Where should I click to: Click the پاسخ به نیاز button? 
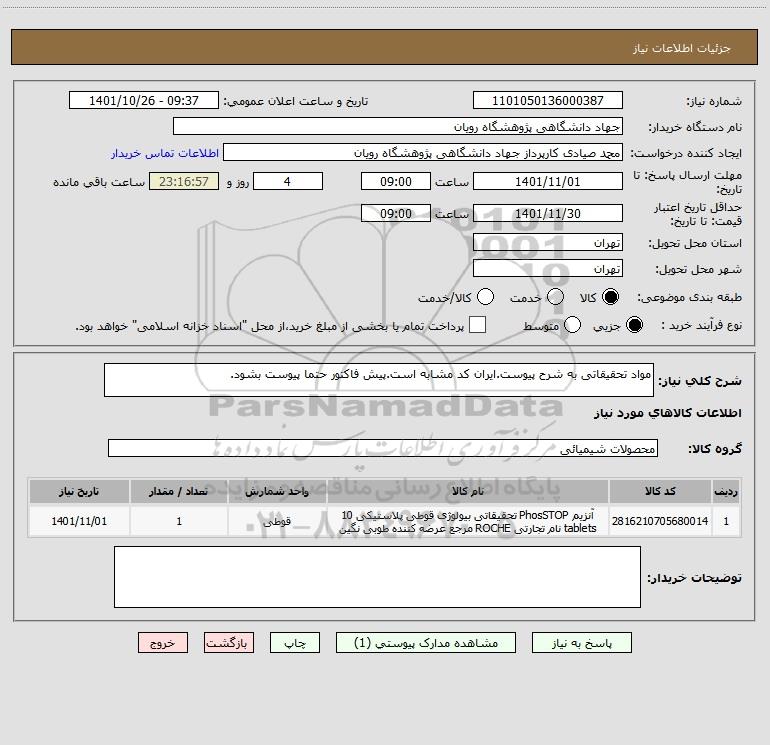click(582, 643)
